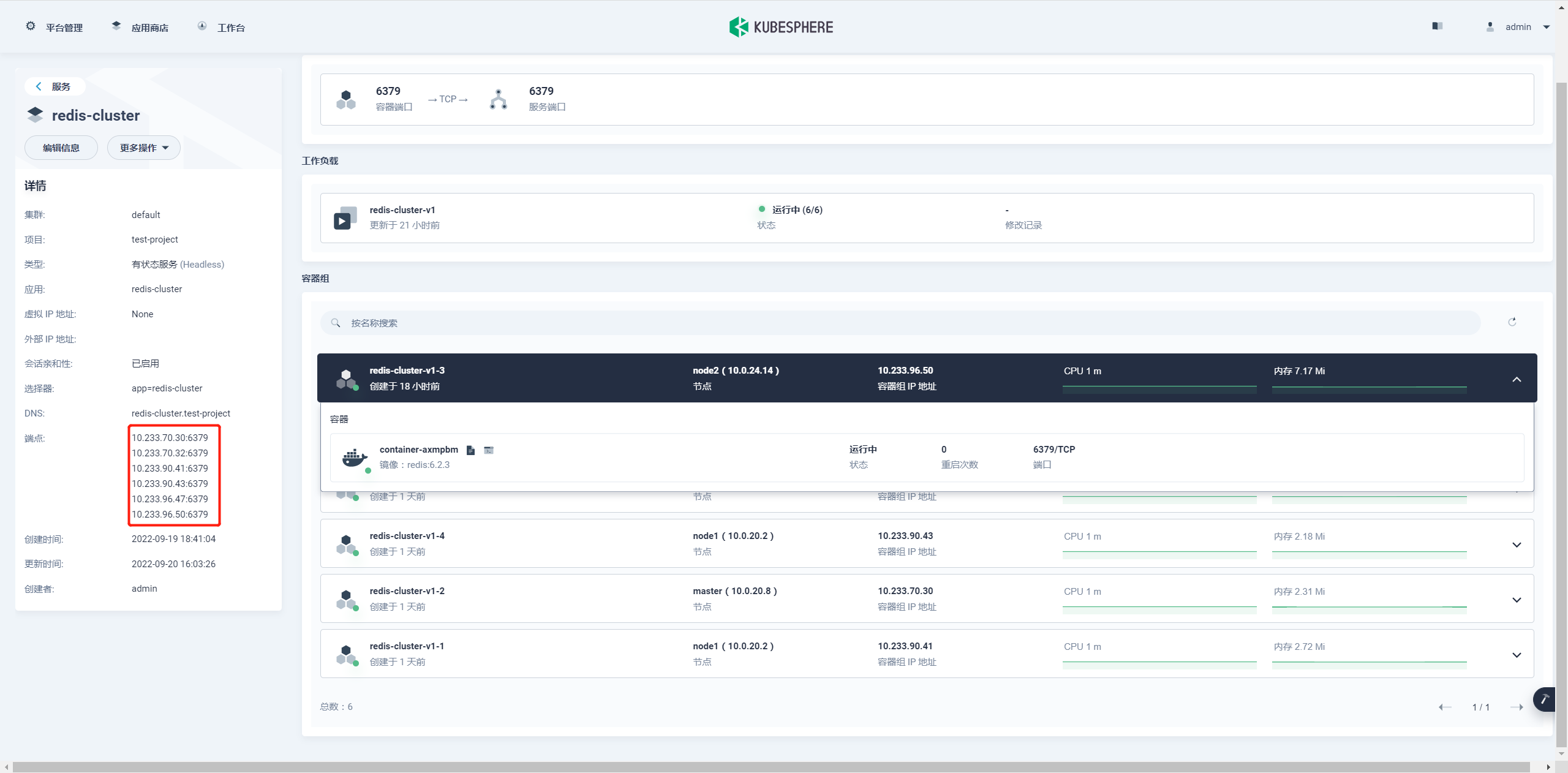Click the 服务 back navigation link
1568x773 pixels.
click(x=53, y=86)
